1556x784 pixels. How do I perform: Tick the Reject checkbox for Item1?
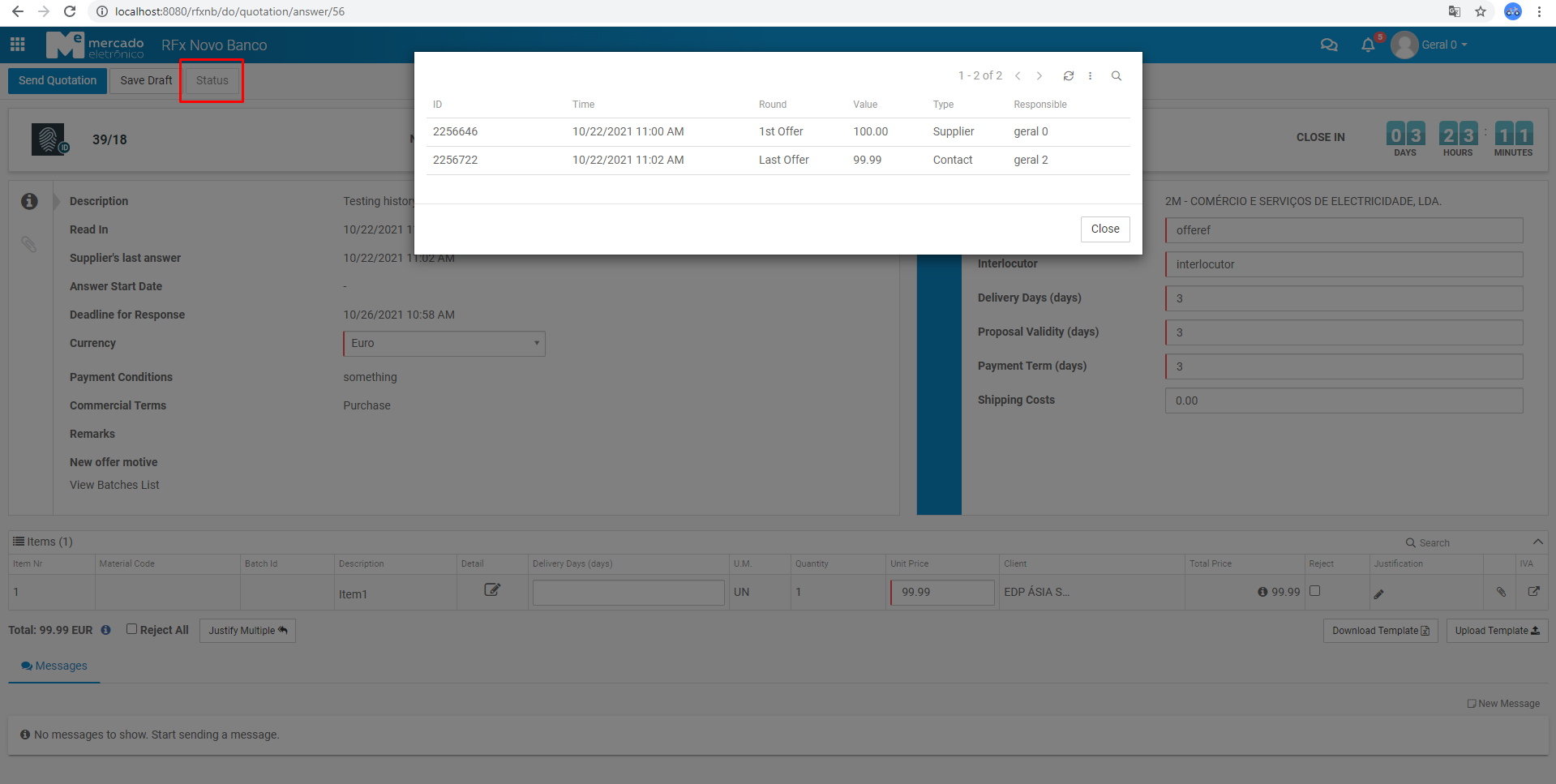pos(1314,591)
